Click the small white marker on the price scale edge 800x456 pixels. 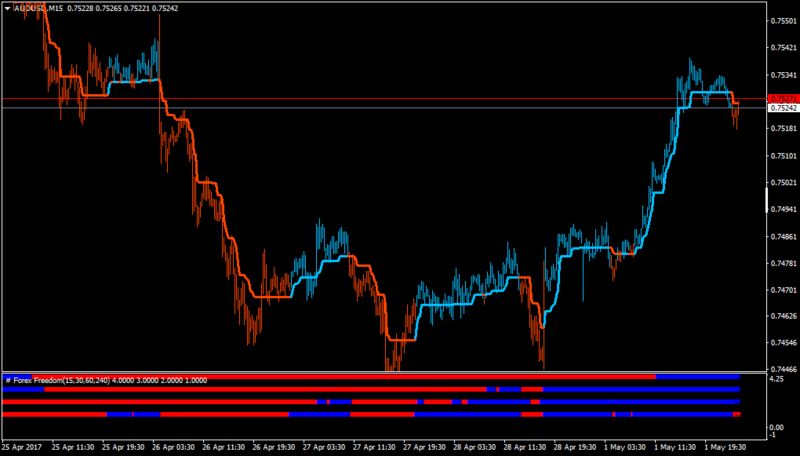coord(767,200)
